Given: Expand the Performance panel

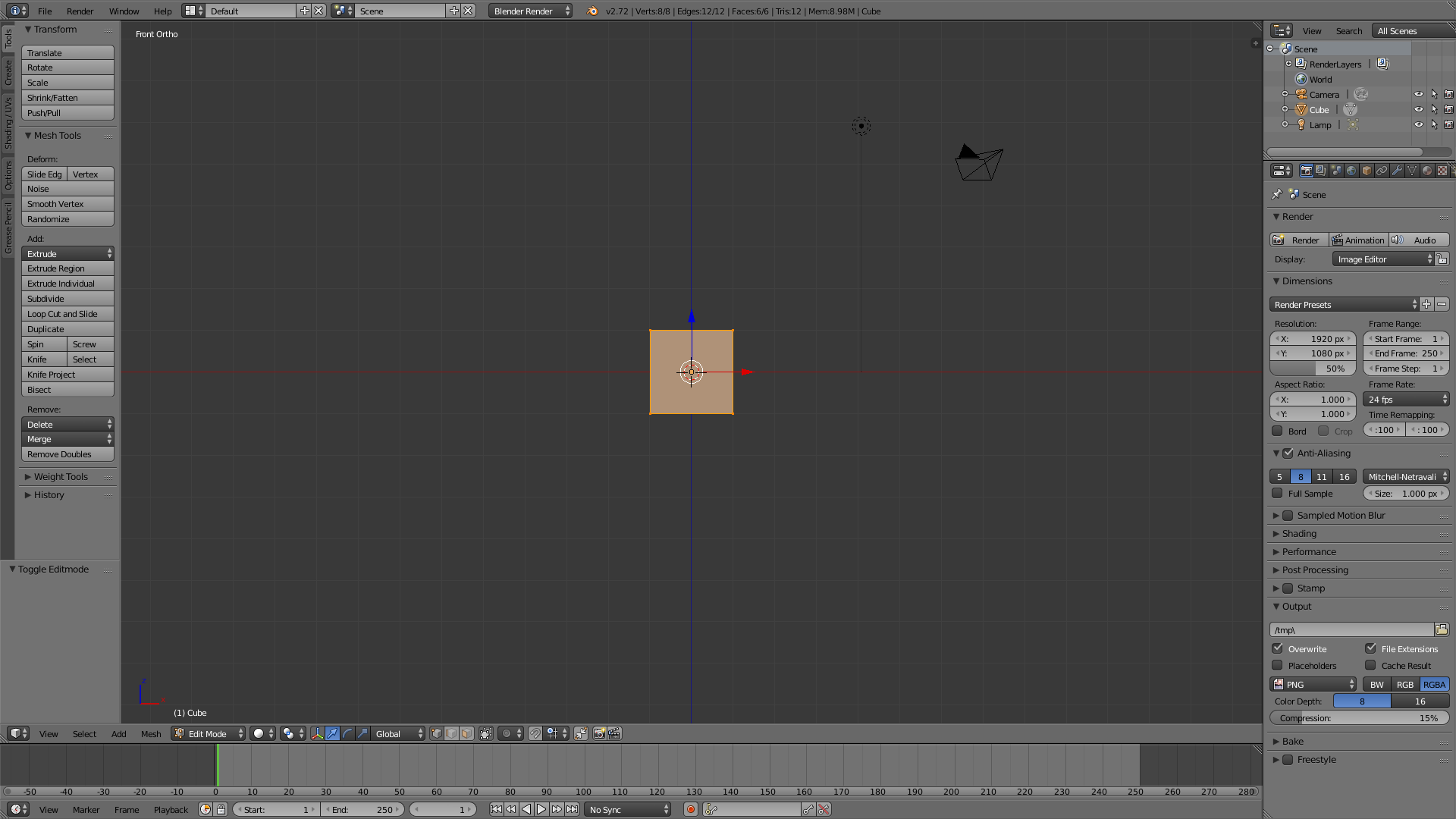Looking at the screenshot, I should point(1310,551).
